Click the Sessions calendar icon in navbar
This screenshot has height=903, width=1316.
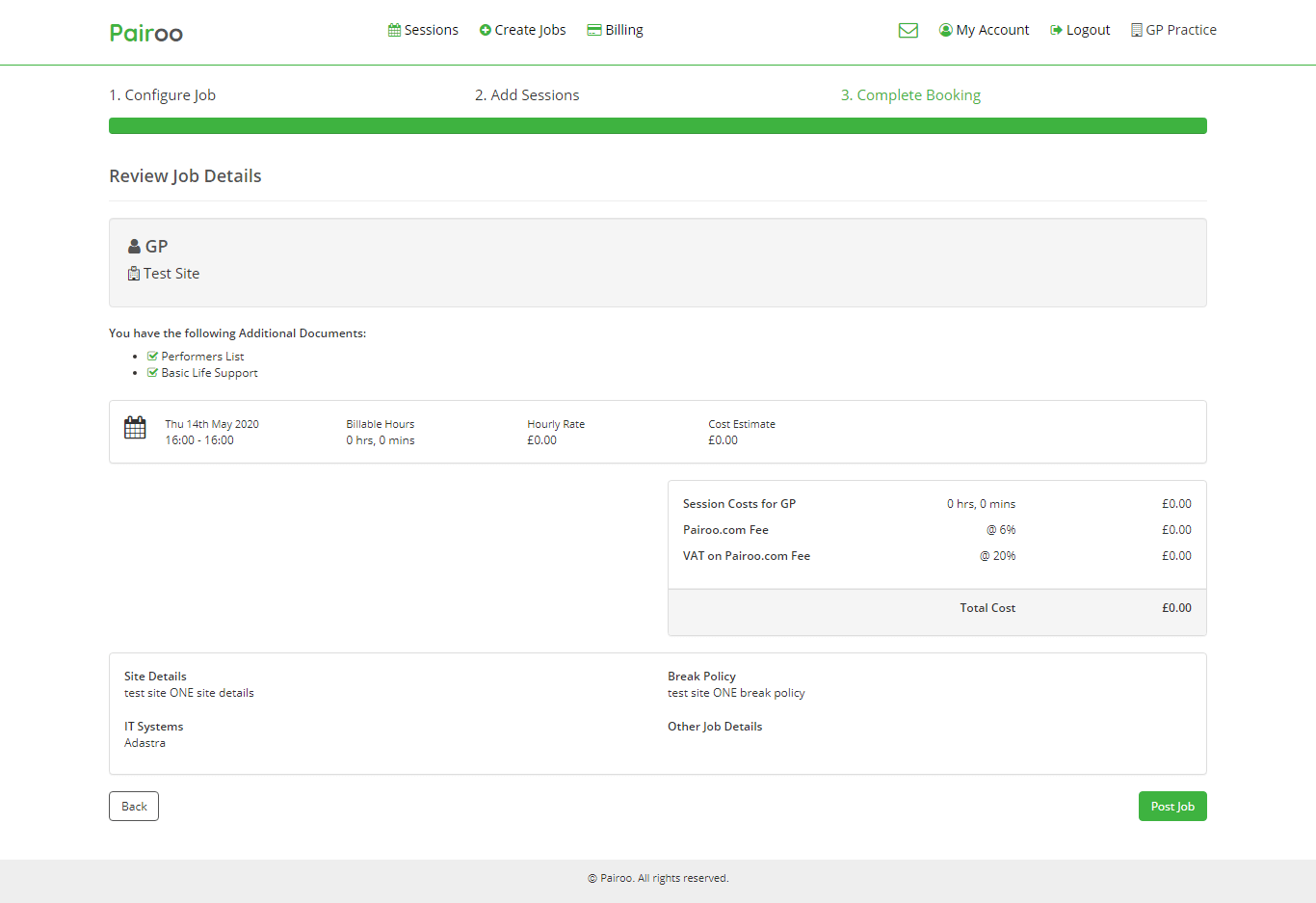(394, 30)
